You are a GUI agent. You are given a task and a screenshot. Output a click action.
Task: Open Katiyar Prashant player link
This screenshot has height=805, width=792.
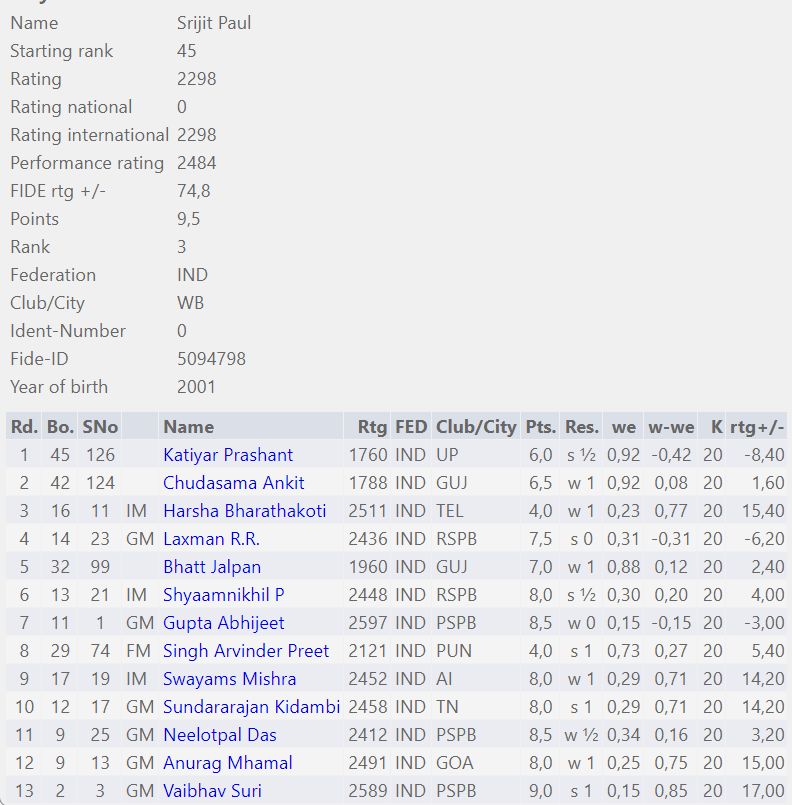click(228, 455)
